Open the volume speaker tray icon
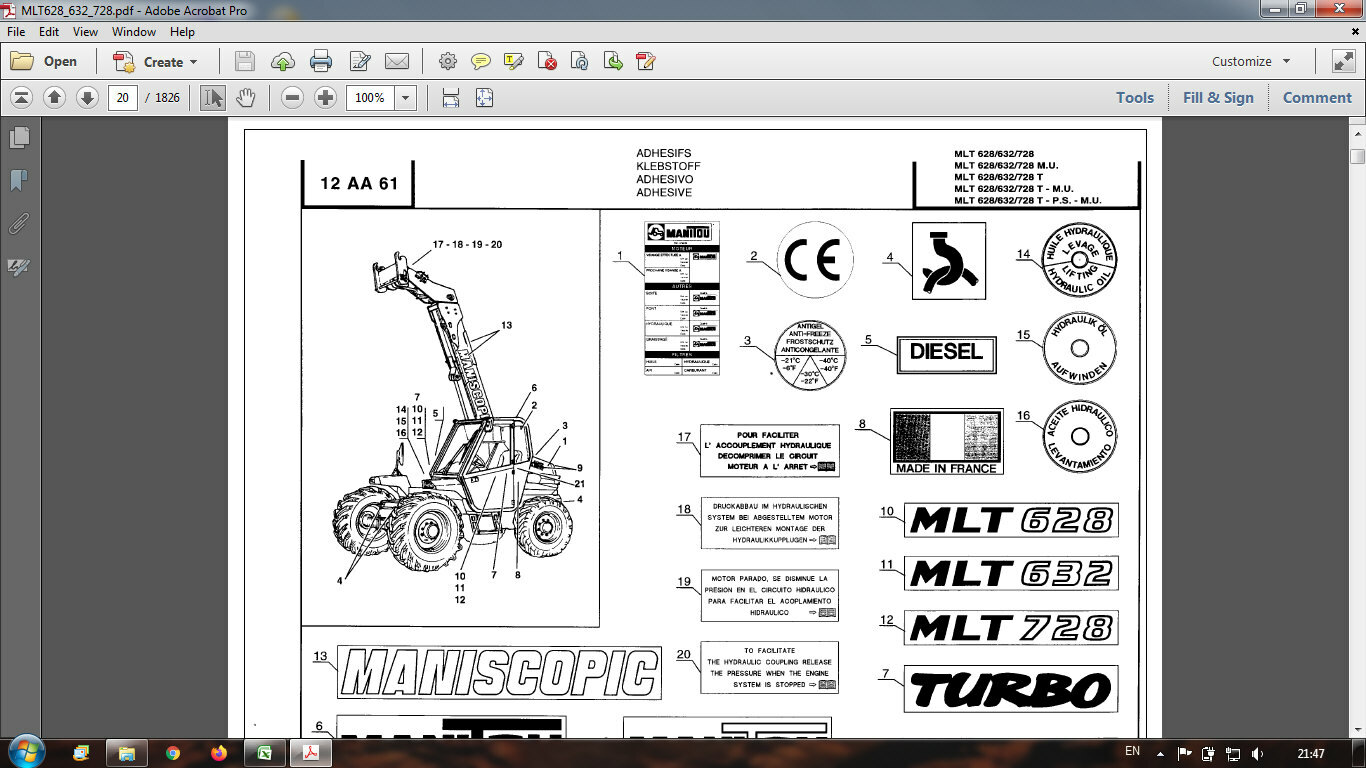Image resolution: width=1366 pixels, height=768 pixels. [x=1258, y=753]
